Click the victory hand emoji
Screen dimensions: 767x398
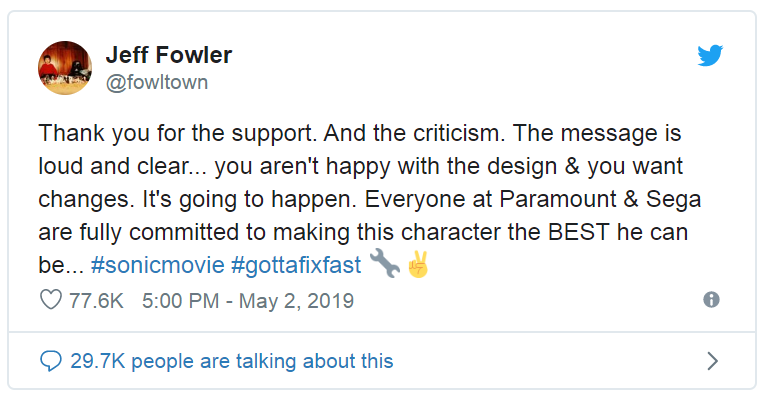click(418, 265)
